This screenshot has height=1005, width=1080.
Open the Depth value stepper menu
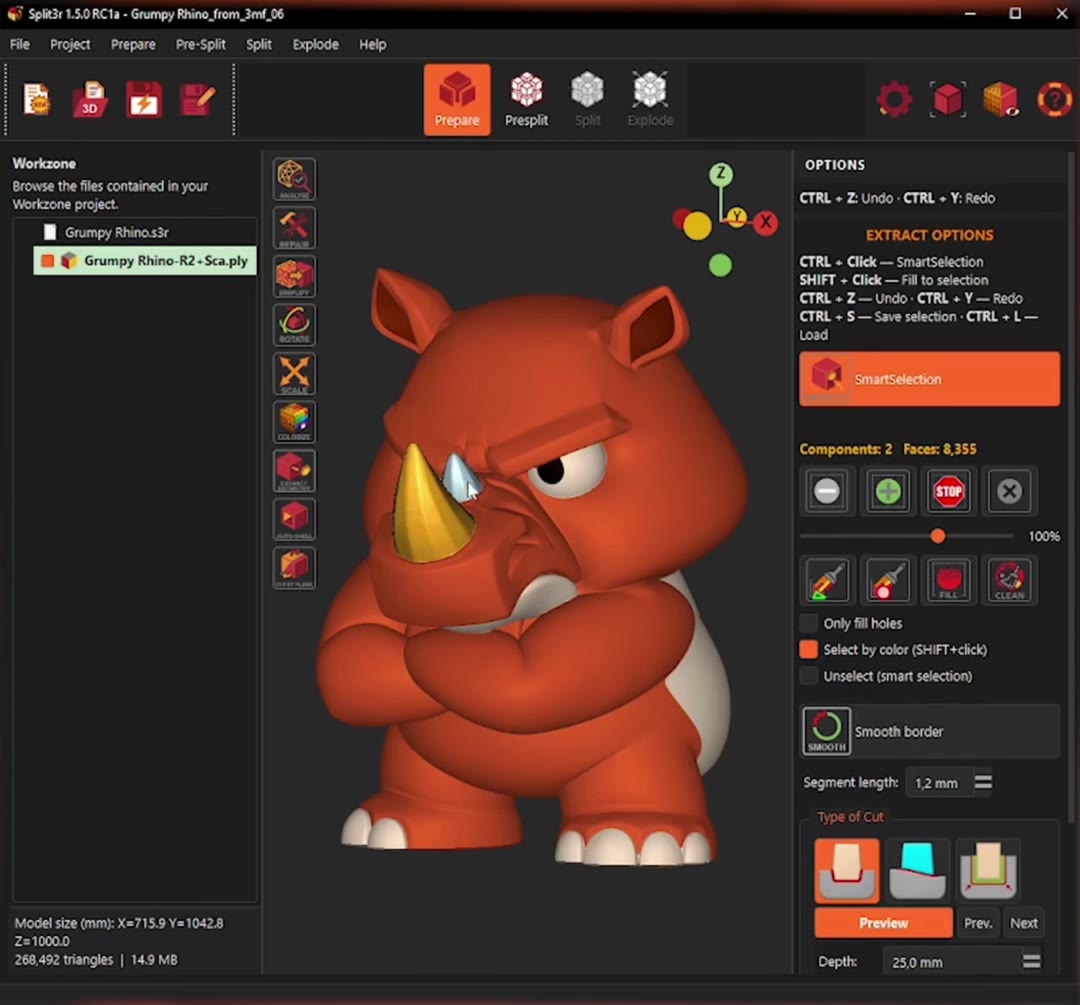[x=1031, y=961]
